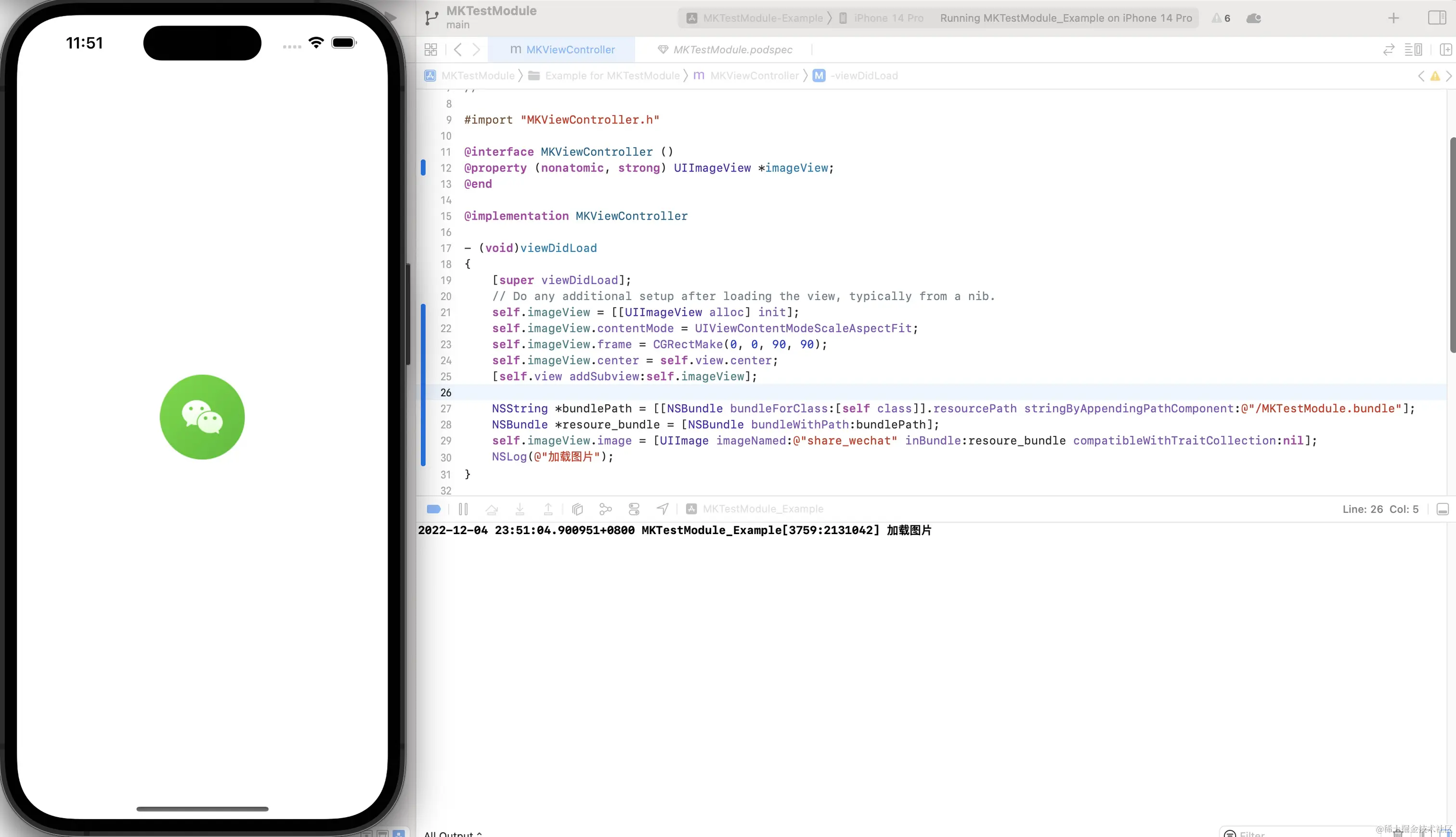This screenshot has height=837, width=1456.
Task: Click the Line: 26 Col: 5 indicator
Action: pyautogui.click(x=1380, y=510)
